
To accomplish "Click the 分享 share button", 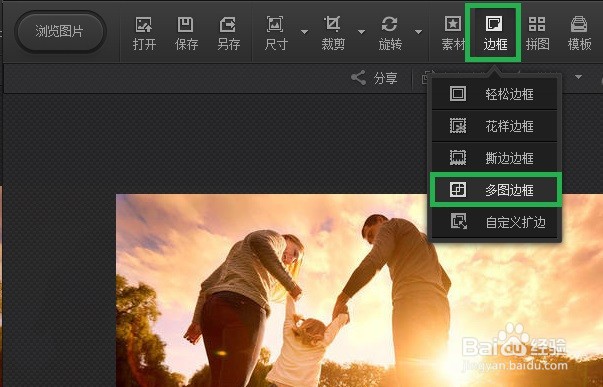I will click(374, 78).
